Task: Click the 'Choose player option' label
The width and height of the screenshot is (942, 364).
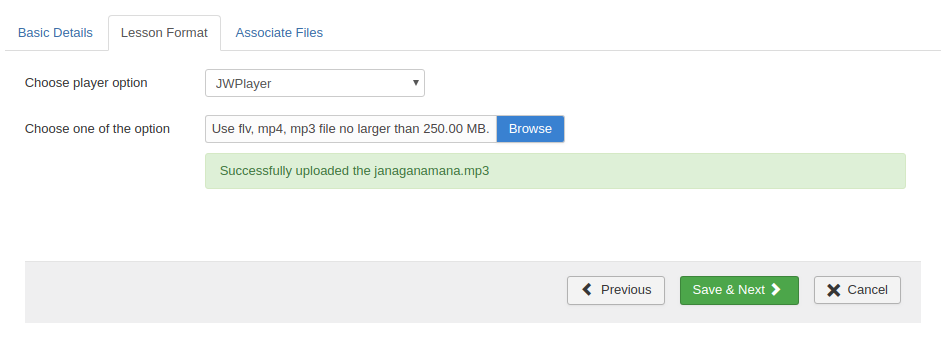Action: 86,83
